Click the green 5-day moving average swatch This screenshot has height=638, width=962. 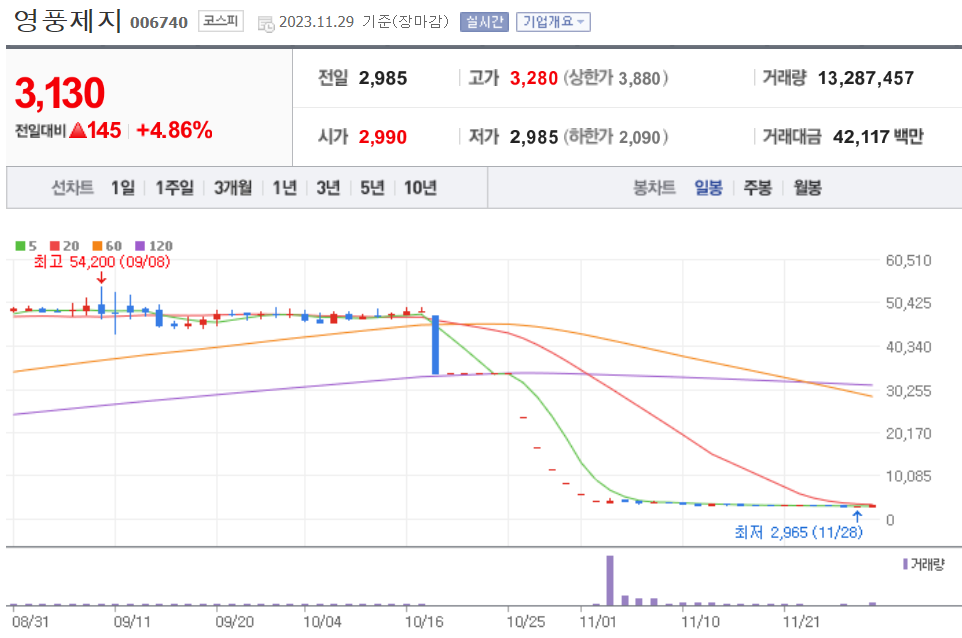[20, 246]
